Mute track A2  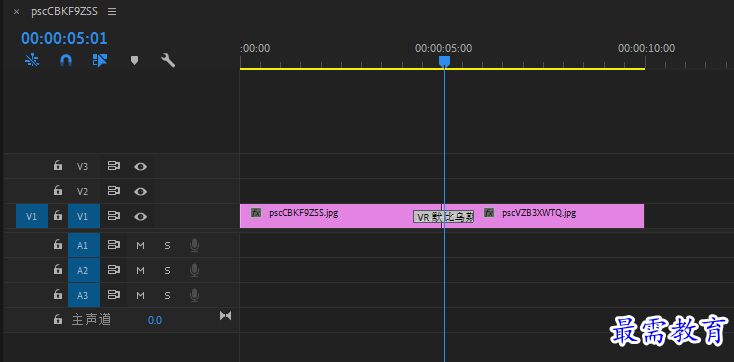coord(140,270)
